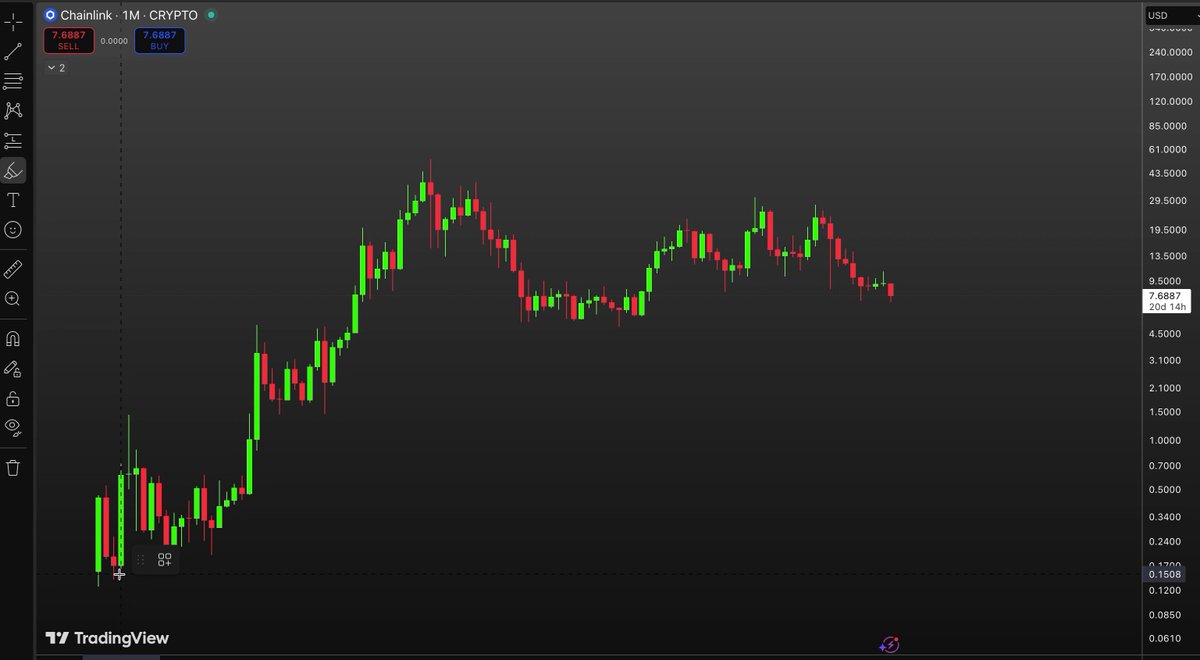The image size is (1200, 660).
Task: Click the 0.0000 spread value
Action: coord(114,41)
